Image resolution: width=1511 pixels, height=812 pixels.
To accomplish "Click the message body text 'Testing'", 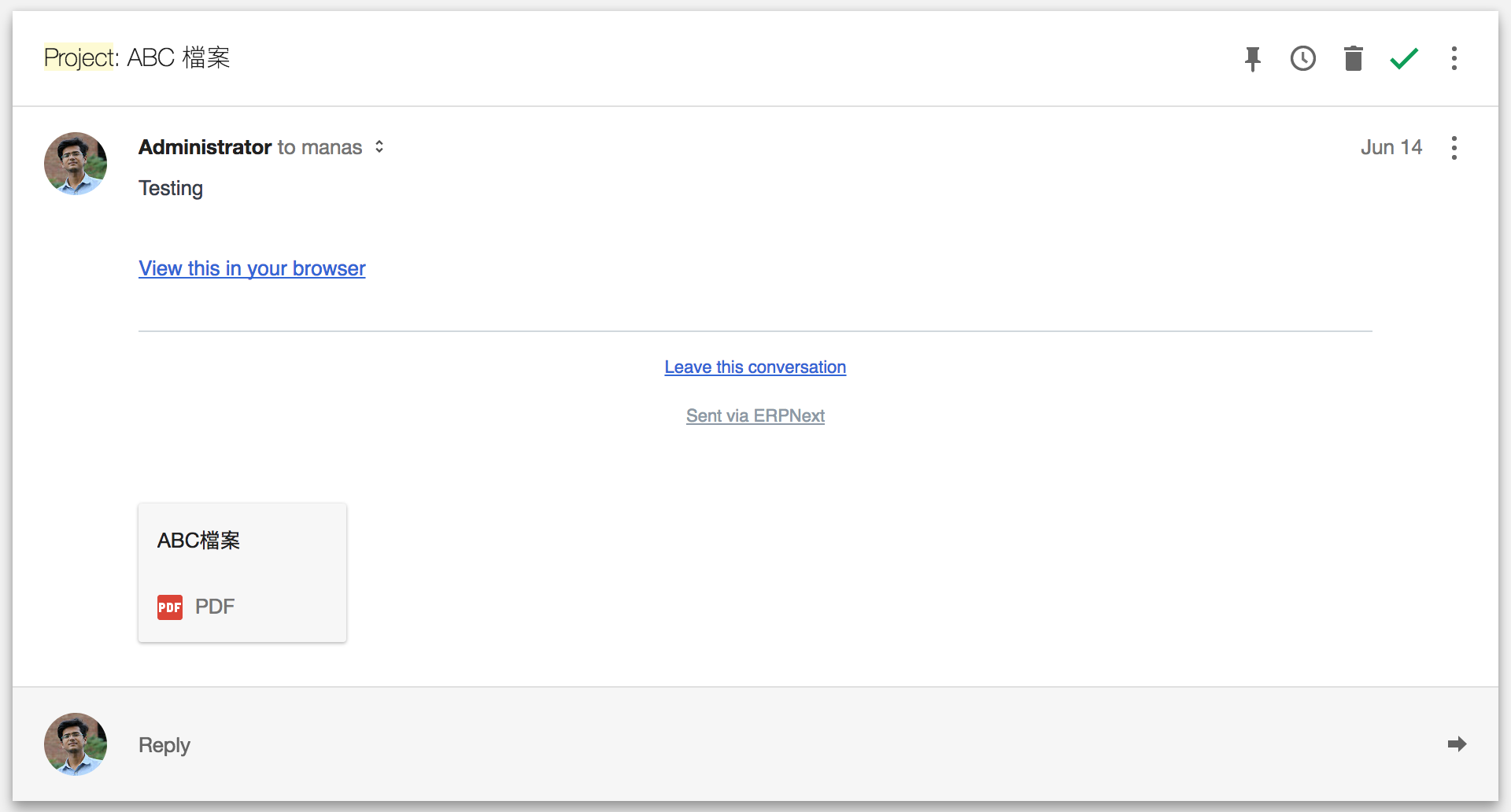I will [x=171, y=188].
